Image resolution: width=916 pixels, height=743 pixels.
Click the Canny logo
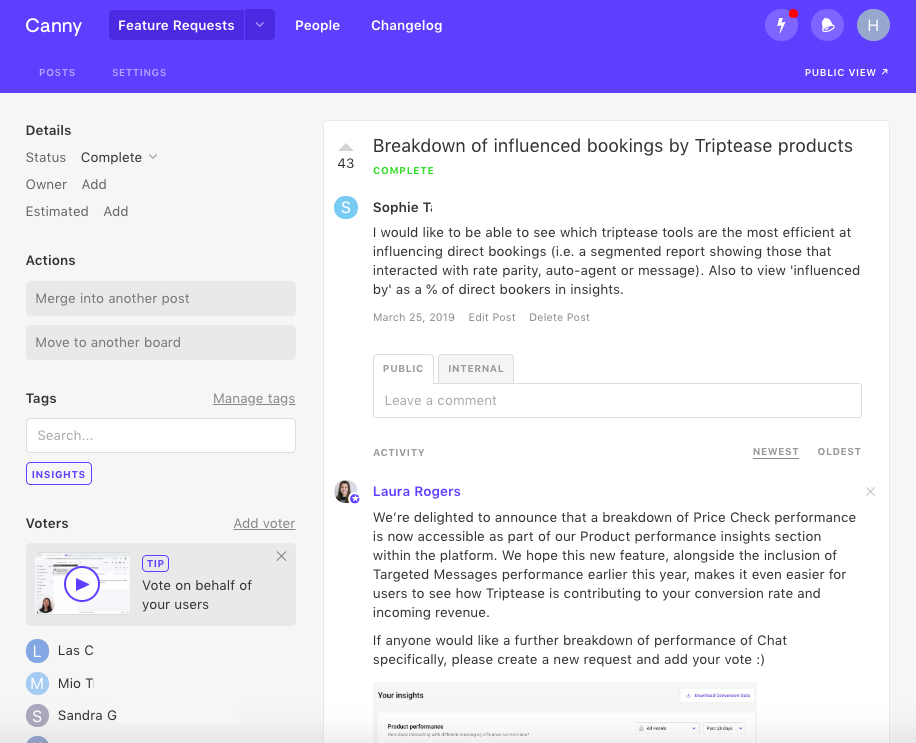coord(54,26)
